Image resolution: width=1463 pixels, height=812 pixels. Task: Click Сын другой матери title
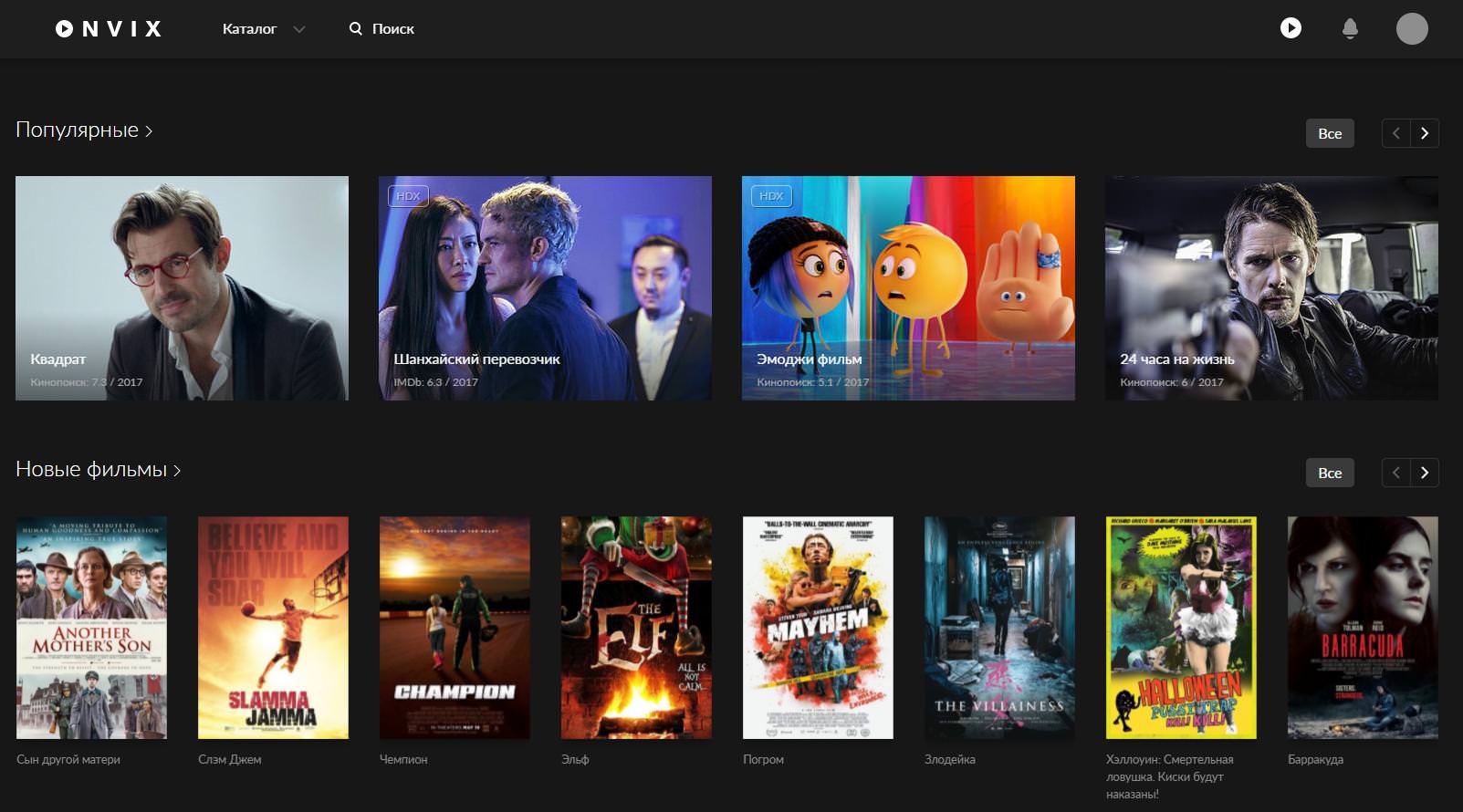point(68,759)
